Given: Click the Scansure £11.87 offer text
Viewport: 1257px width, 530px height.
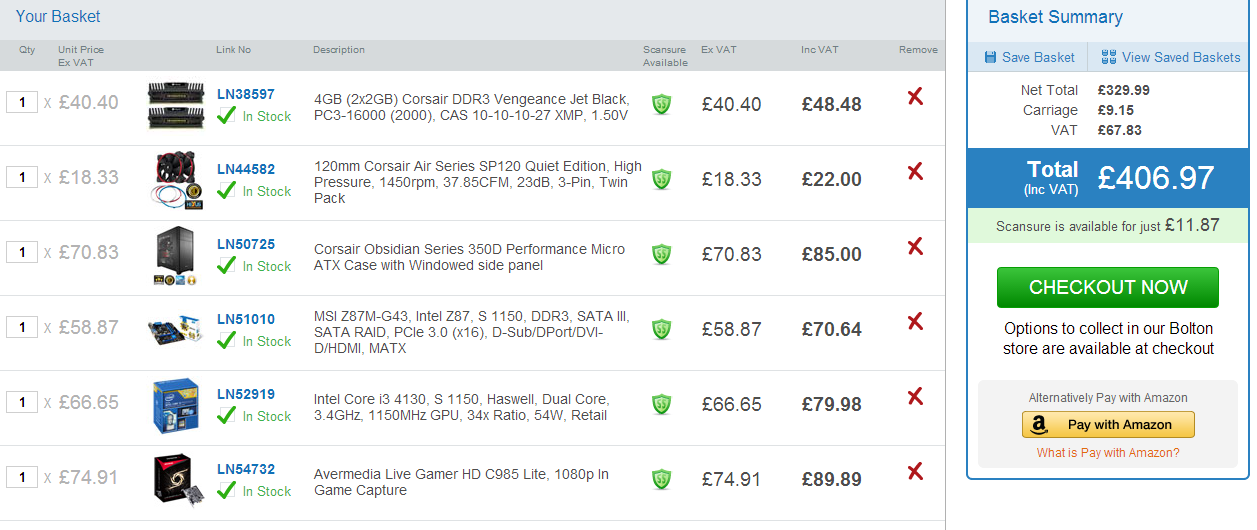Looking at the screenshot, I should (x=1108, y=225).
